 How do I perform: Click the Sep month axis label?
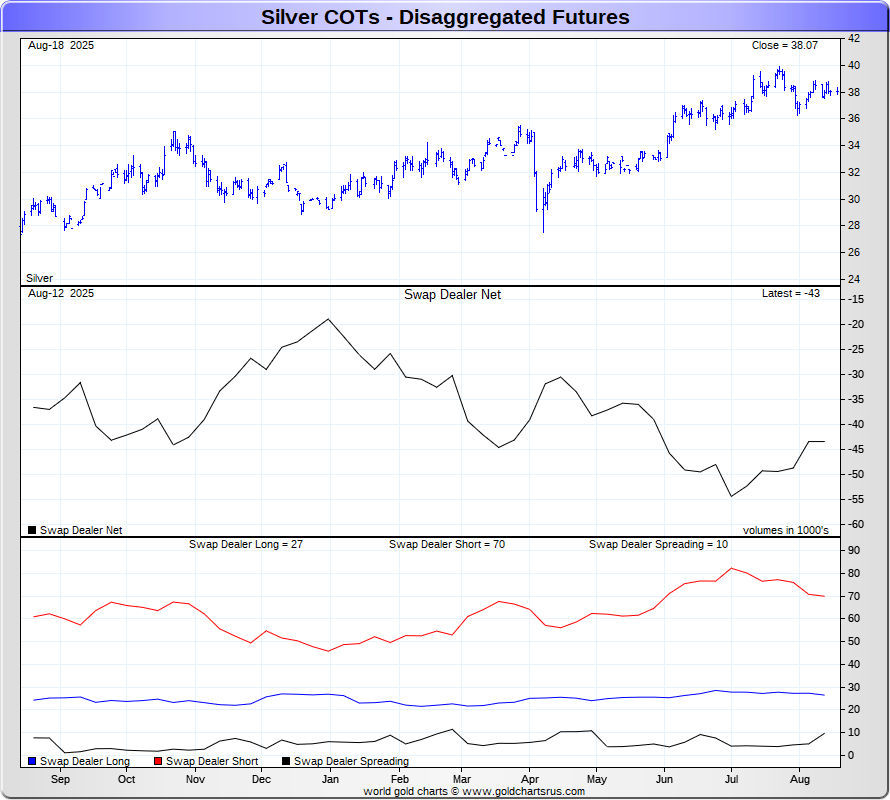[60, 780]
